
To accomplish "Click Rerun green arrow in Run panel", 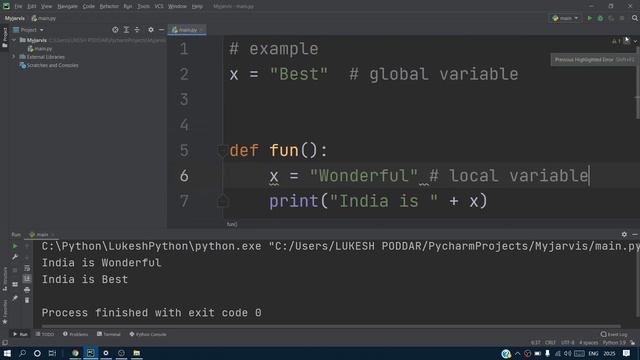I will [15, 247].
